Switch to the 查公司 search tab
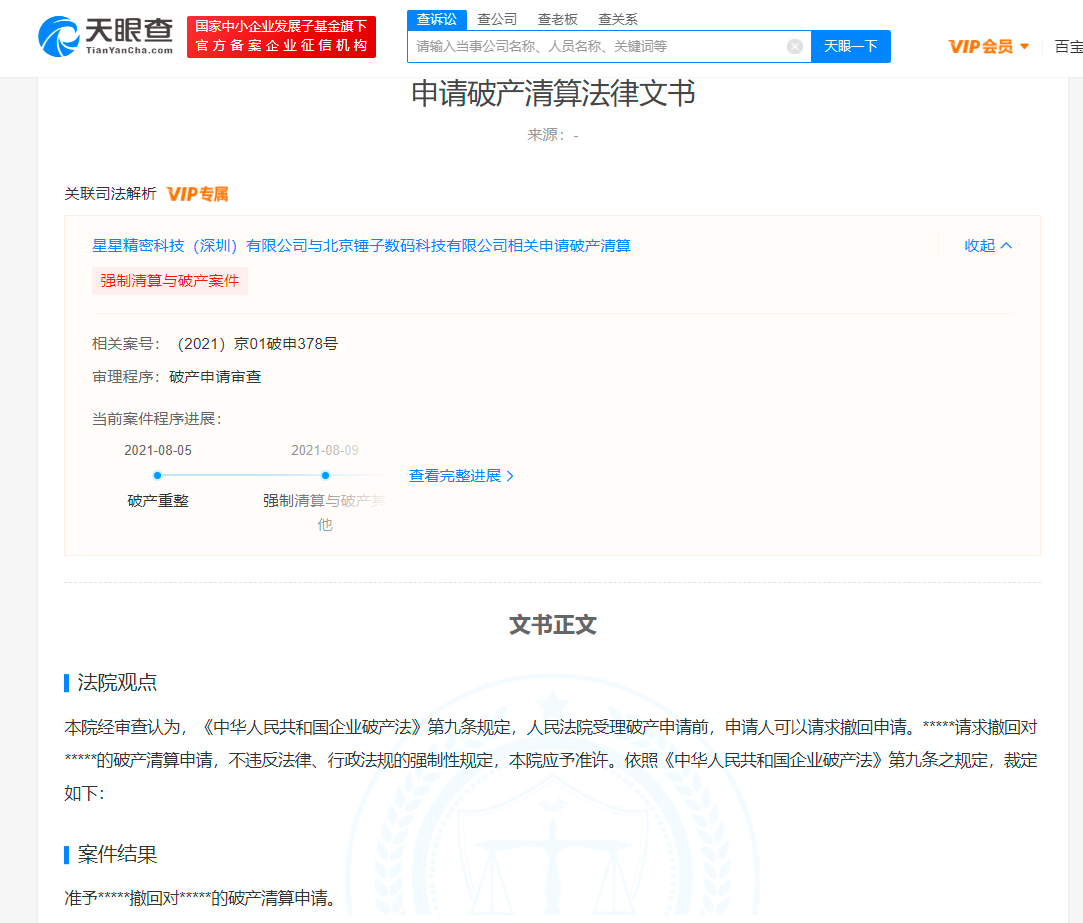The height and width of the screenshot is (923, 1083). [497, 19]
